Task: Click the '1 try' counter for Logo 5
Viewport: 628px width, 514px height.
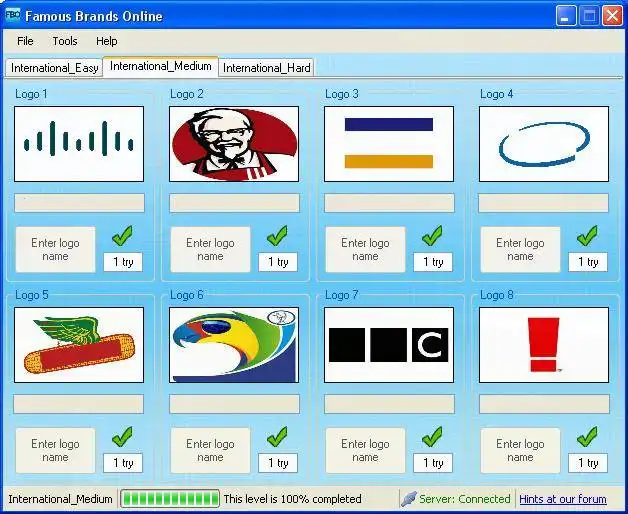Action: click(x=123, y=463)
